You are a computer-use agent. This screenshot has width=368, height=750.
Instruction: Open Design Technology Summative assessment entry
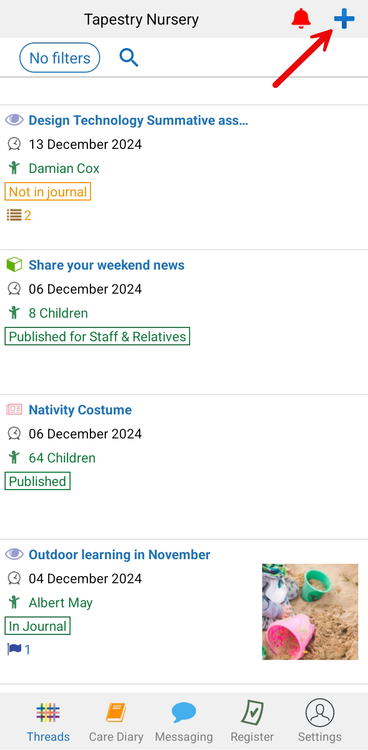(x=138, y=120)
